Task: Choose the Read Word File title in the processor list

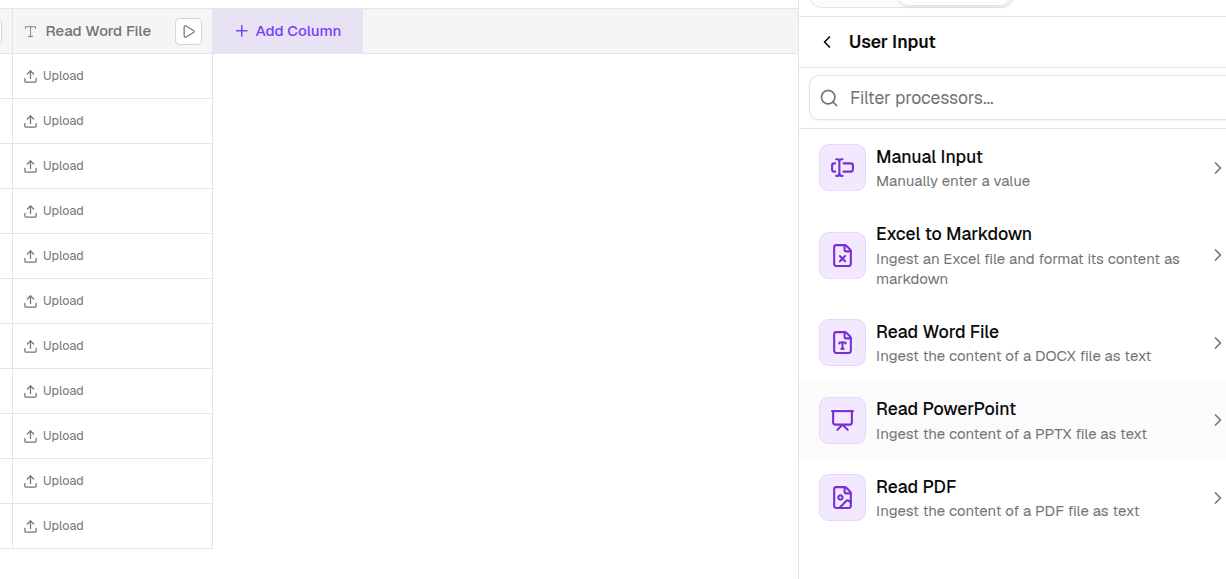Action: pos(937,332)
